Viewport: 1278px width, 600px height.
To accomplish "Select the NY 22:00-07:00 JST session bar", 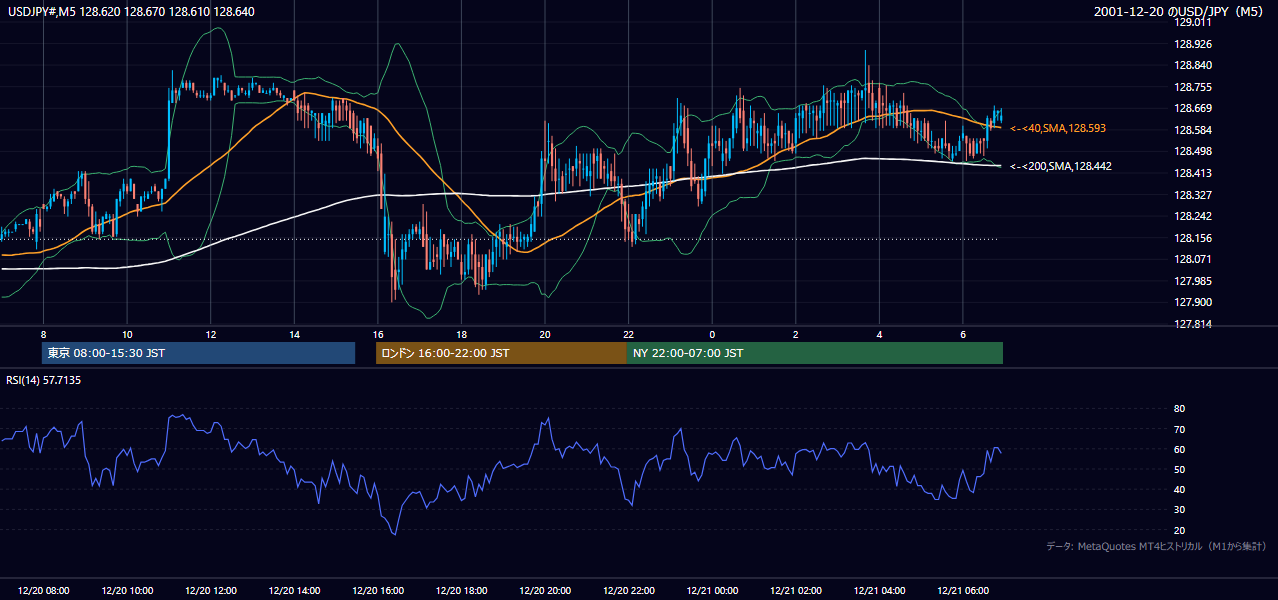I will click(x=815, y=353).
